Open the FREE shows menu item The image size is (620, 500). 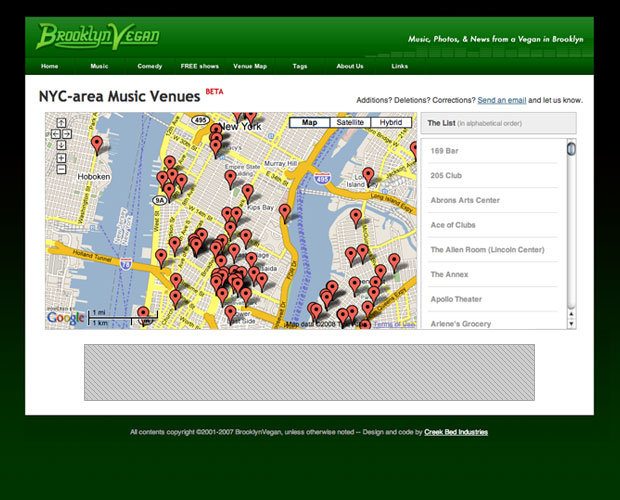(x=200, y=66)
